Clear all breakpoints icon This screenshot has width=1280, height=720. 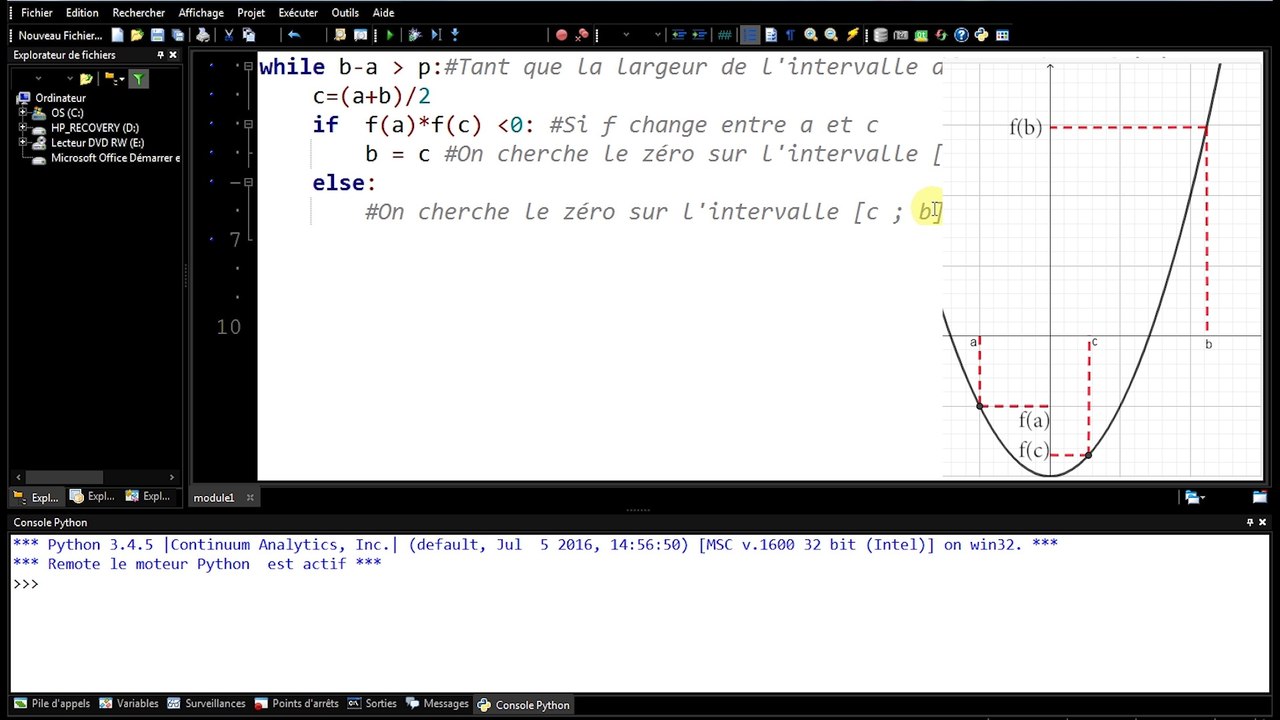pos(582,35)
